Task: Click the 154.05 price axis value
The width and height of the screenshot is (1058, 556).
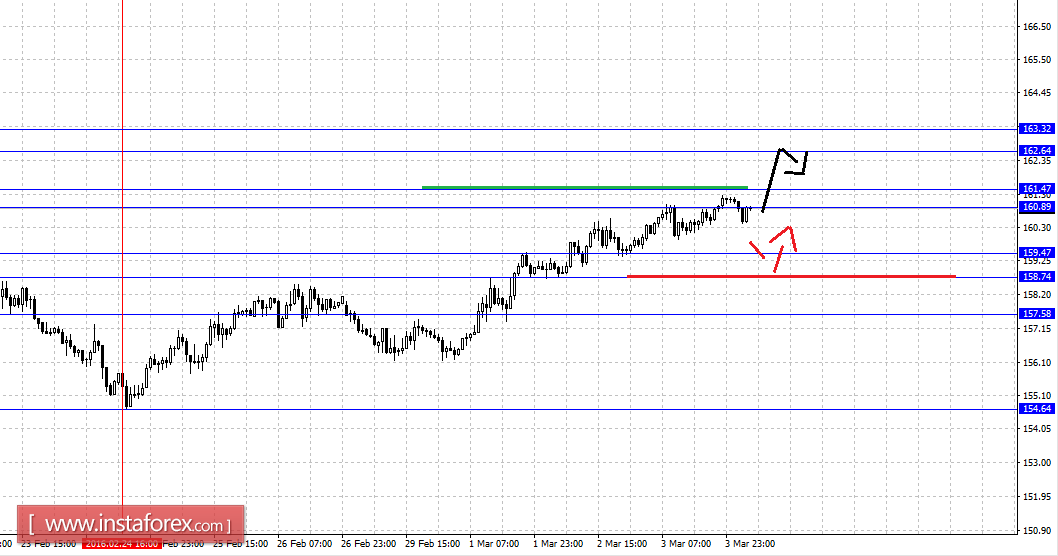Action: pos(1037,428)
